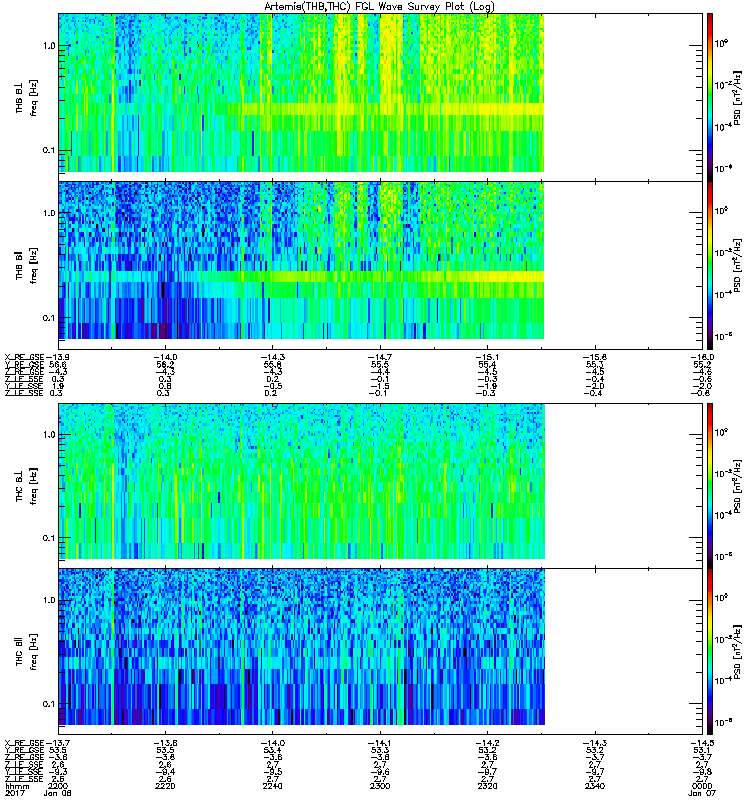This screenshot has width=750, height=800.
Task: Click the THC B-perpendicular PSD color bar
Action: point(710,486)
